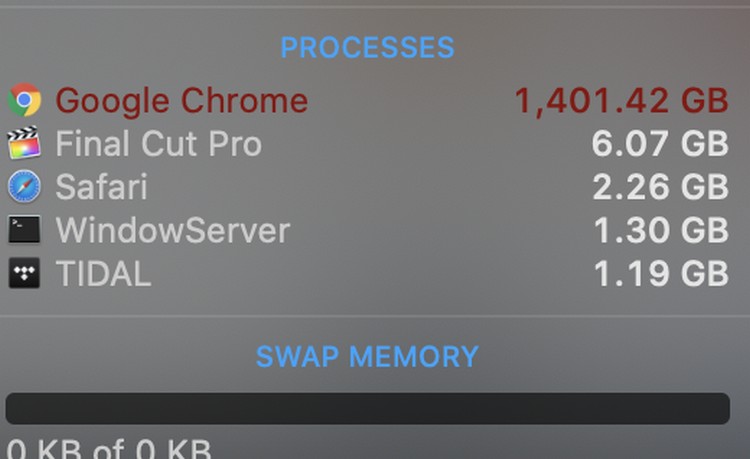The image size is (750, 459).
Task: Click the SWAP MEMORY section header
Action: pos(367,356)
